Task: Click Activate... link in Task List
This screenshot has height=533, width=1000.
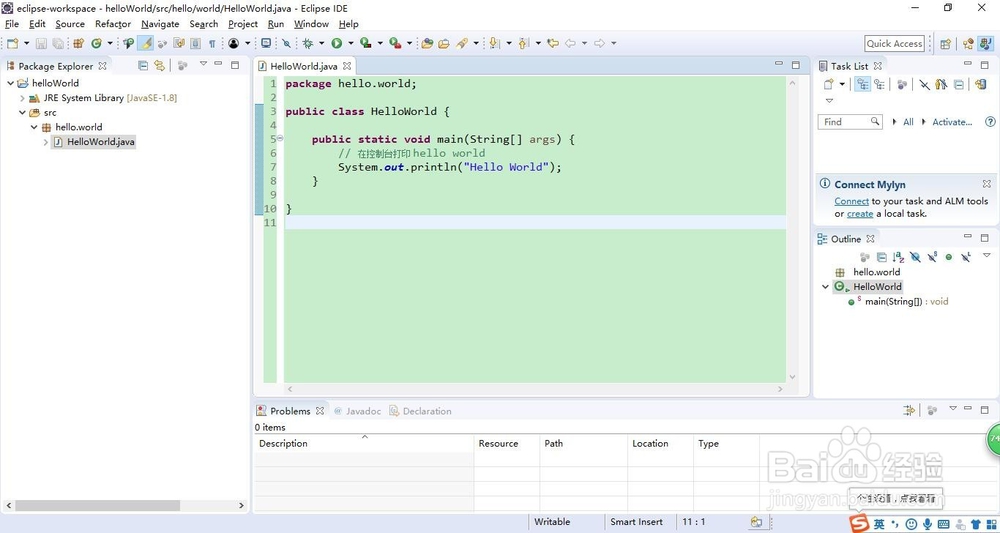Action: pyautogui.click(x=952, y=122)
